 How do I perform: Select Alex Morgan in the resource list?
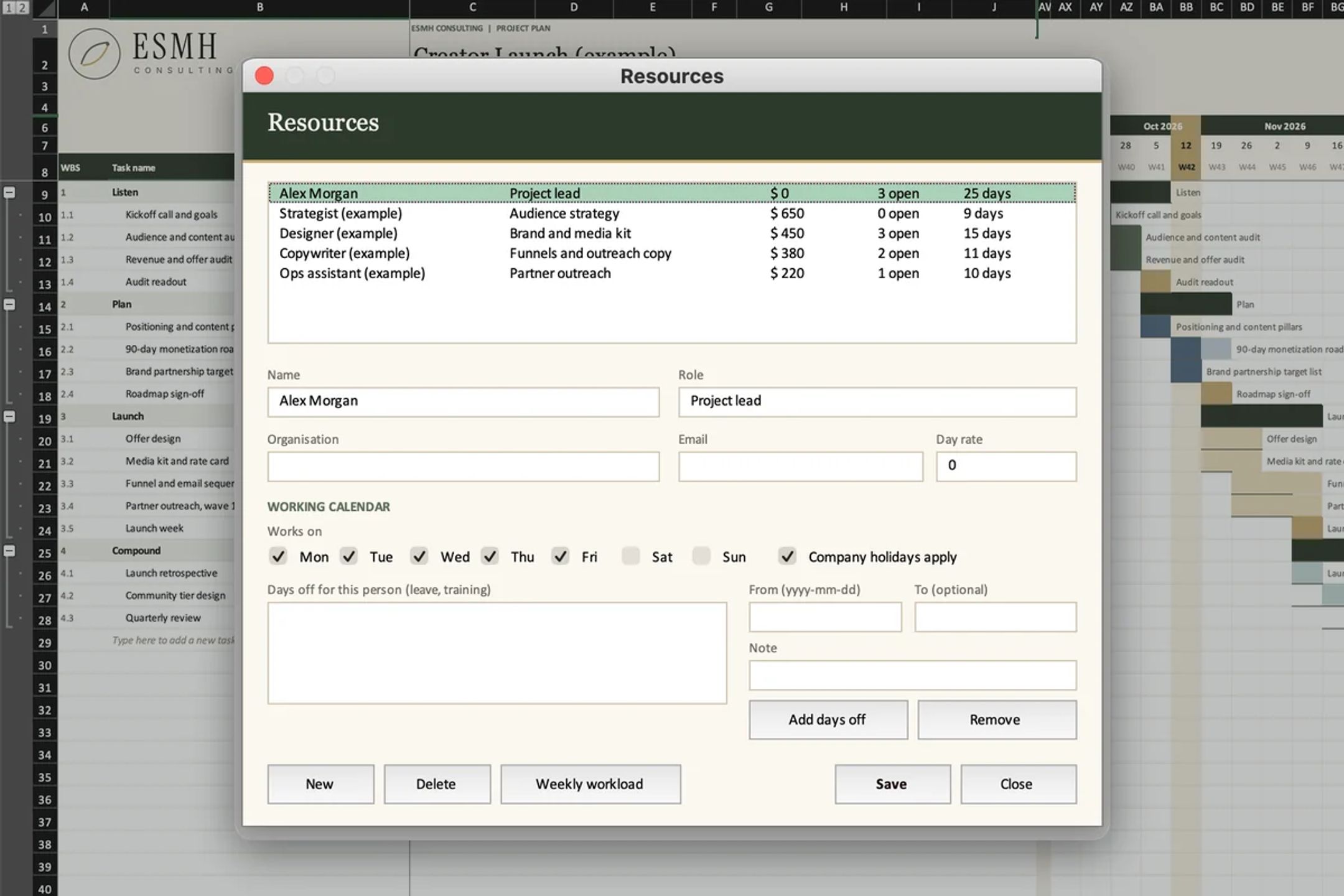pyautogui.click(x=672, y=193)
